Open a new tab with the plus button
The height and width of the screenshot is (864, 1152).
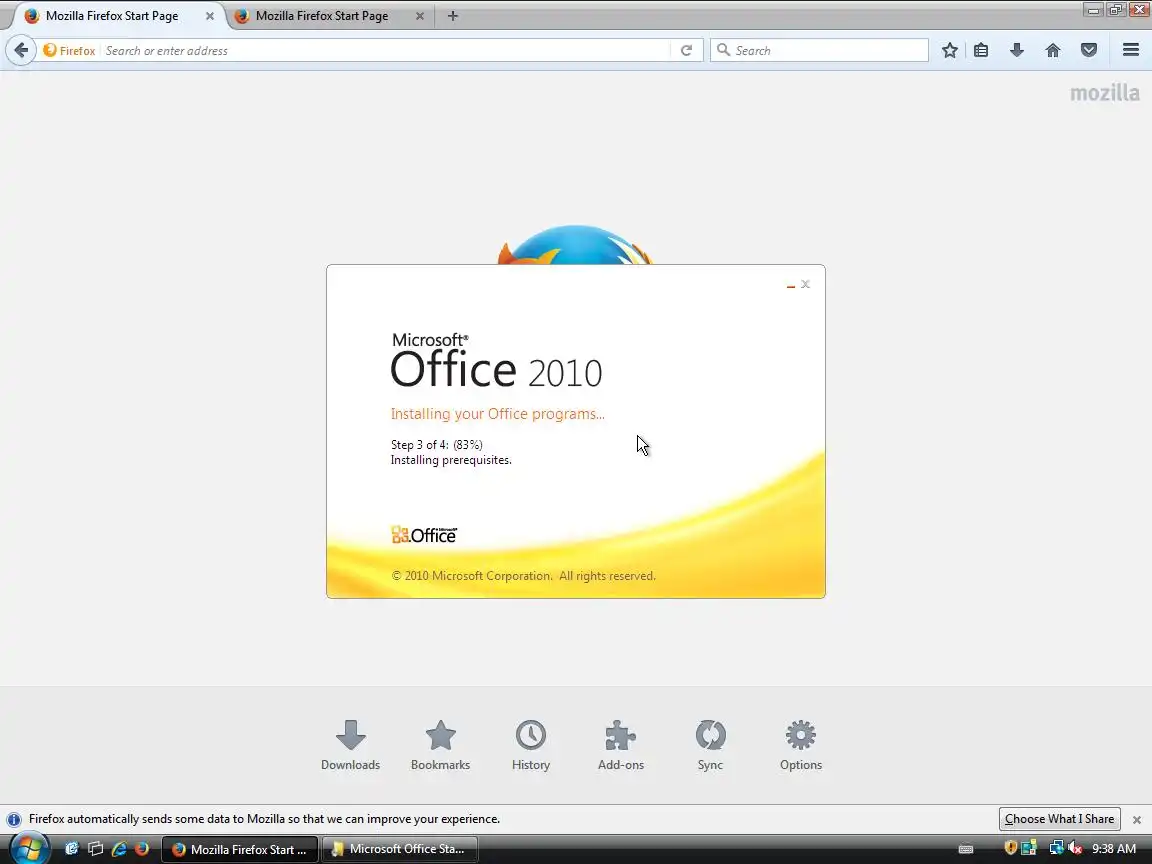(x=453, y=15)
